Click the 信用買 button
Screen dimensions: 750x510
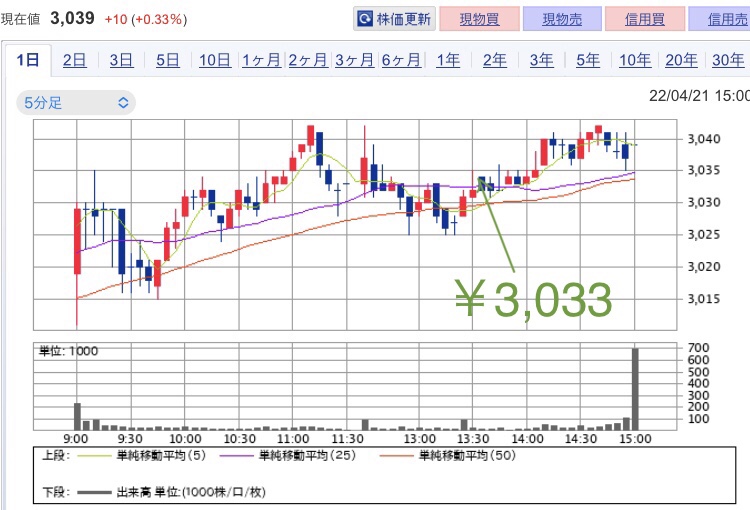[644, 19]
